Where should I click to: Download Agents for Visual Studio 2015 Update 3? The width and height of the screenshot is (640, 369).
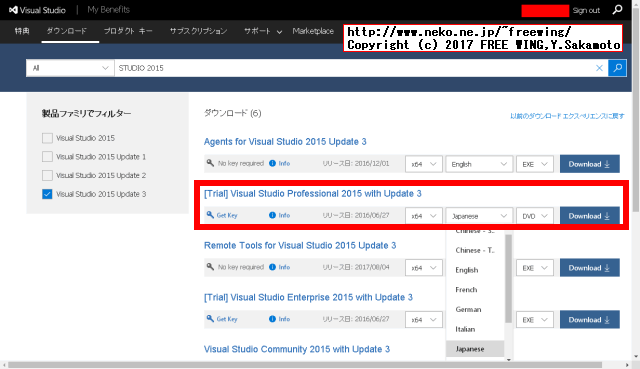tap(590, 164)
